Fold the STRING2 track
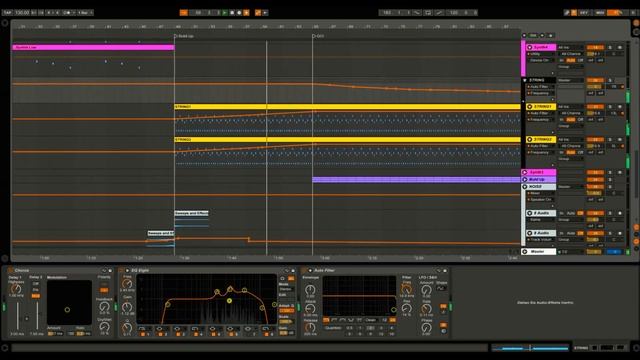Image resolution: width=640 pixels, height=360 pixels. (530, 140)
